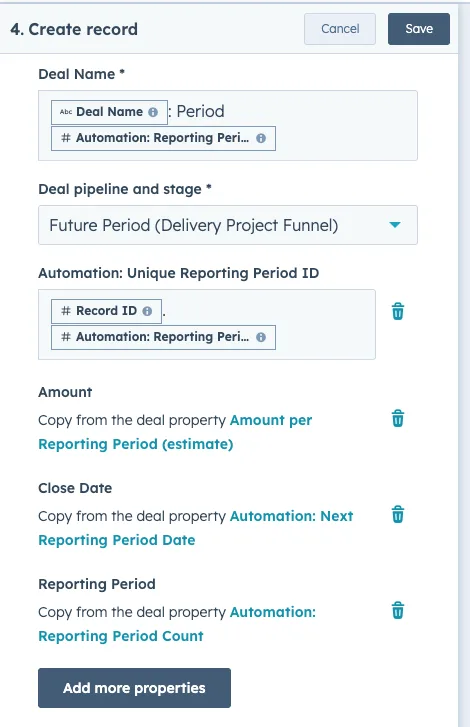This screenshot has height=727, width=470.
Task: Open info icon on Deal Name token
Action: pyautogui.click(x=153, y=112)
